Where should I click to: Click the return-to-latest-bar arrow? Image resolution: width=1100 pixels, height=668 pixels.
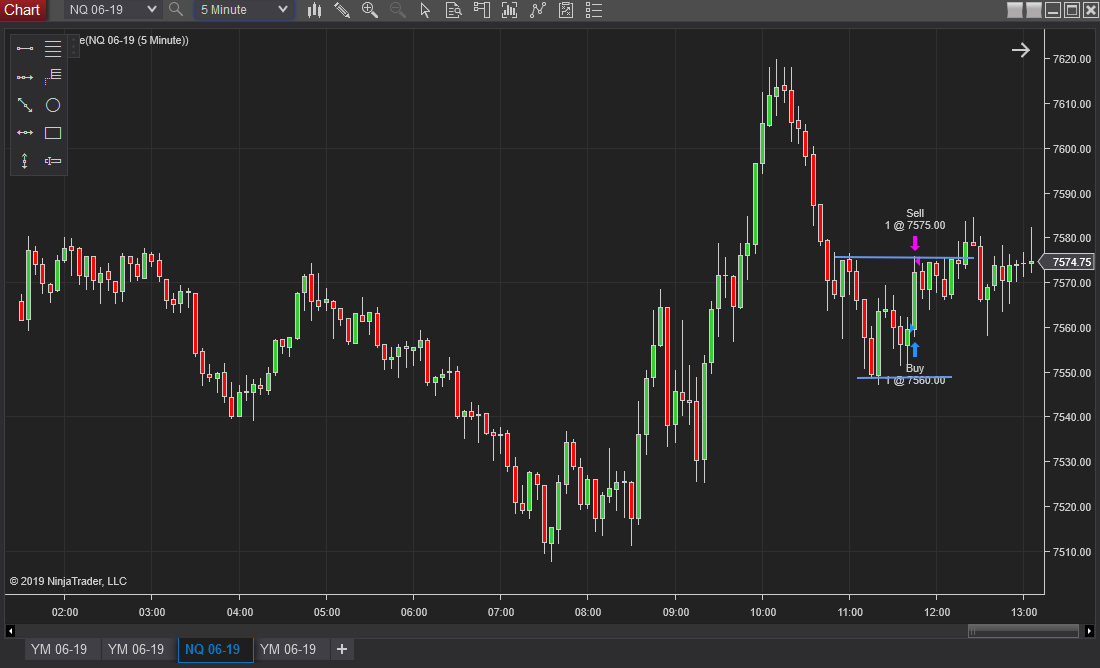click(1021, 50)
